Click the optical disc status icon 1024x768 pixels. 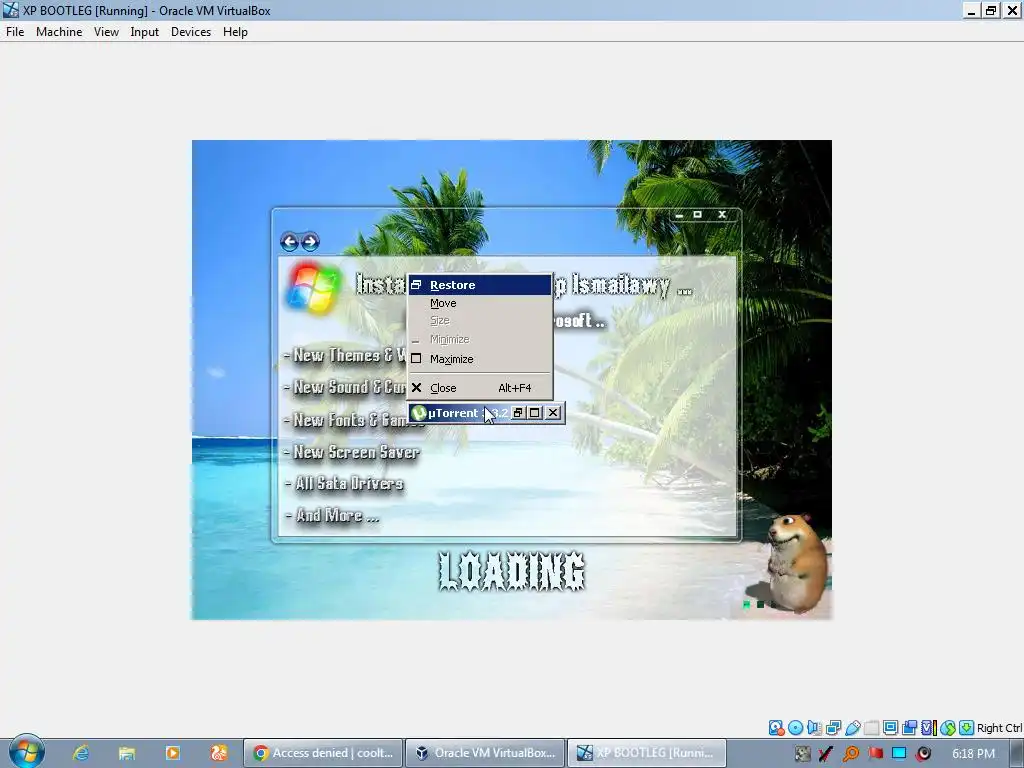(x=795, y=728)
